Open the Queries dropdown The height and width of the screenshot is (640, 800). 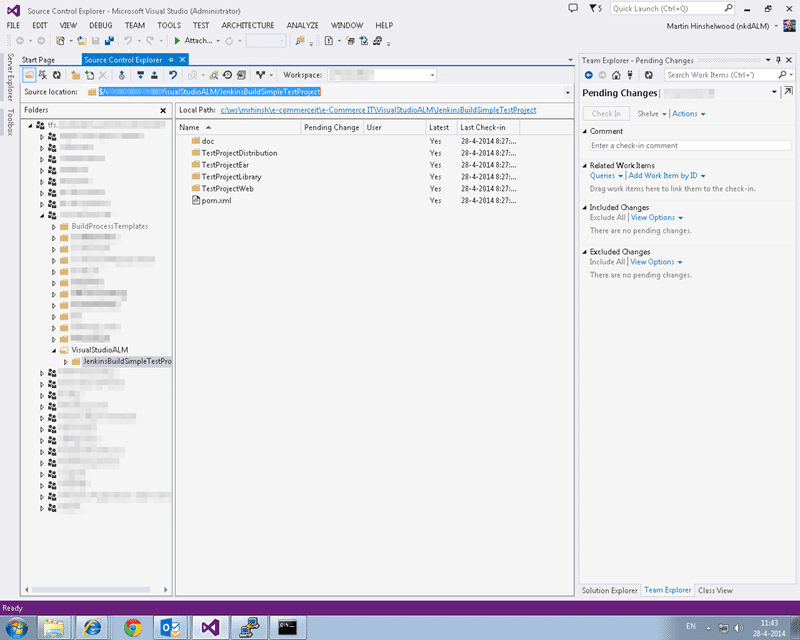coord(606,176)
